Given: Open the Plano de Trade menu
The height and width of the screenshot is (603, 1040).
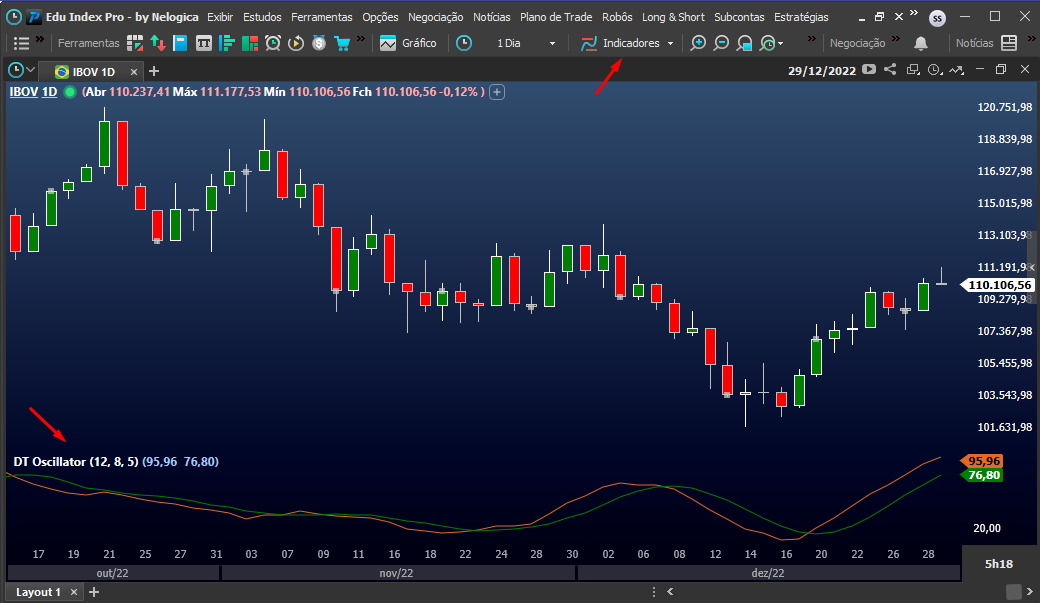Looking at the screenshot, I should click(556, 17).
